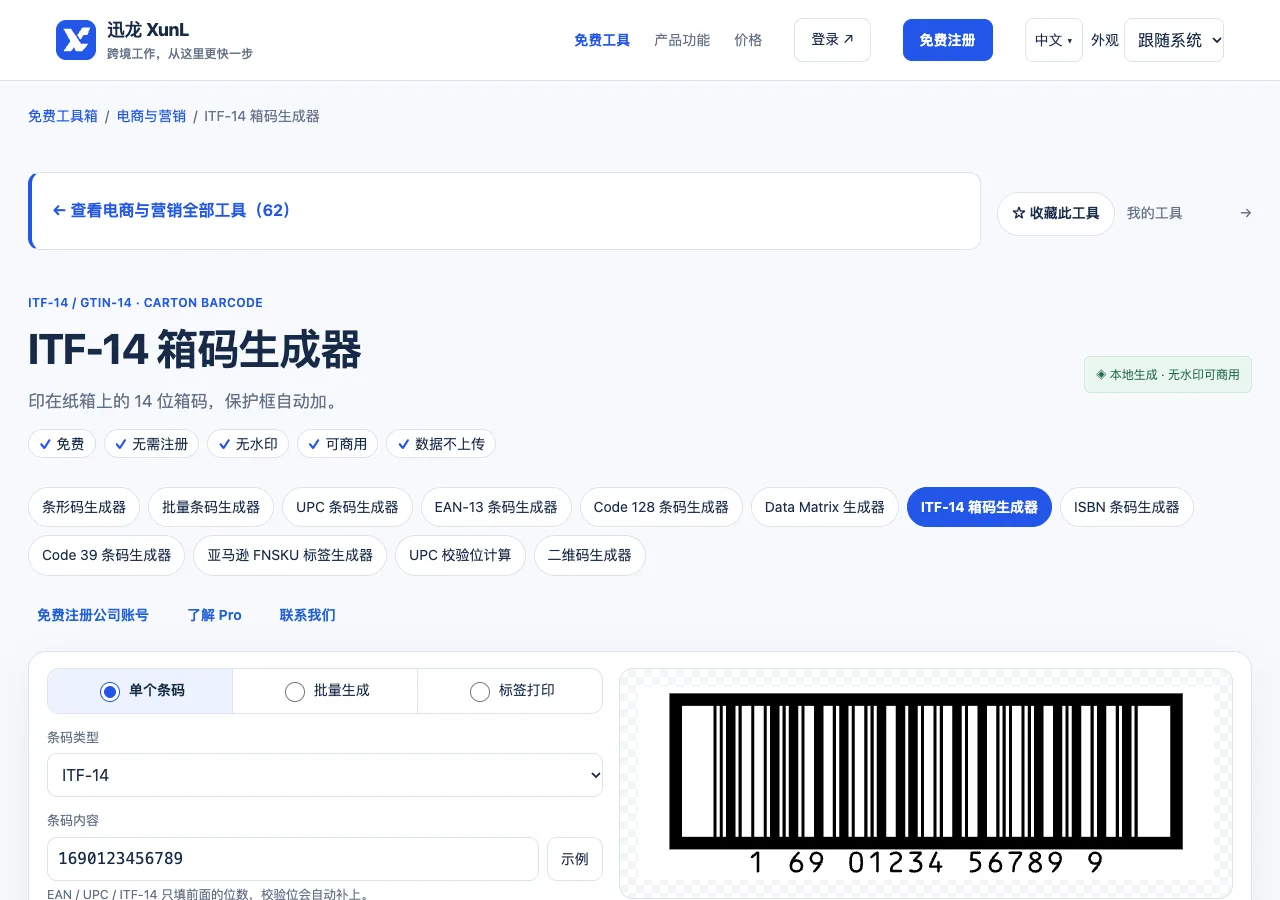Viewport: 1280px width, 900px height.
Task: Click 免费注册公司账号 link
Action: pyautogui.click(x=93, y=615)
